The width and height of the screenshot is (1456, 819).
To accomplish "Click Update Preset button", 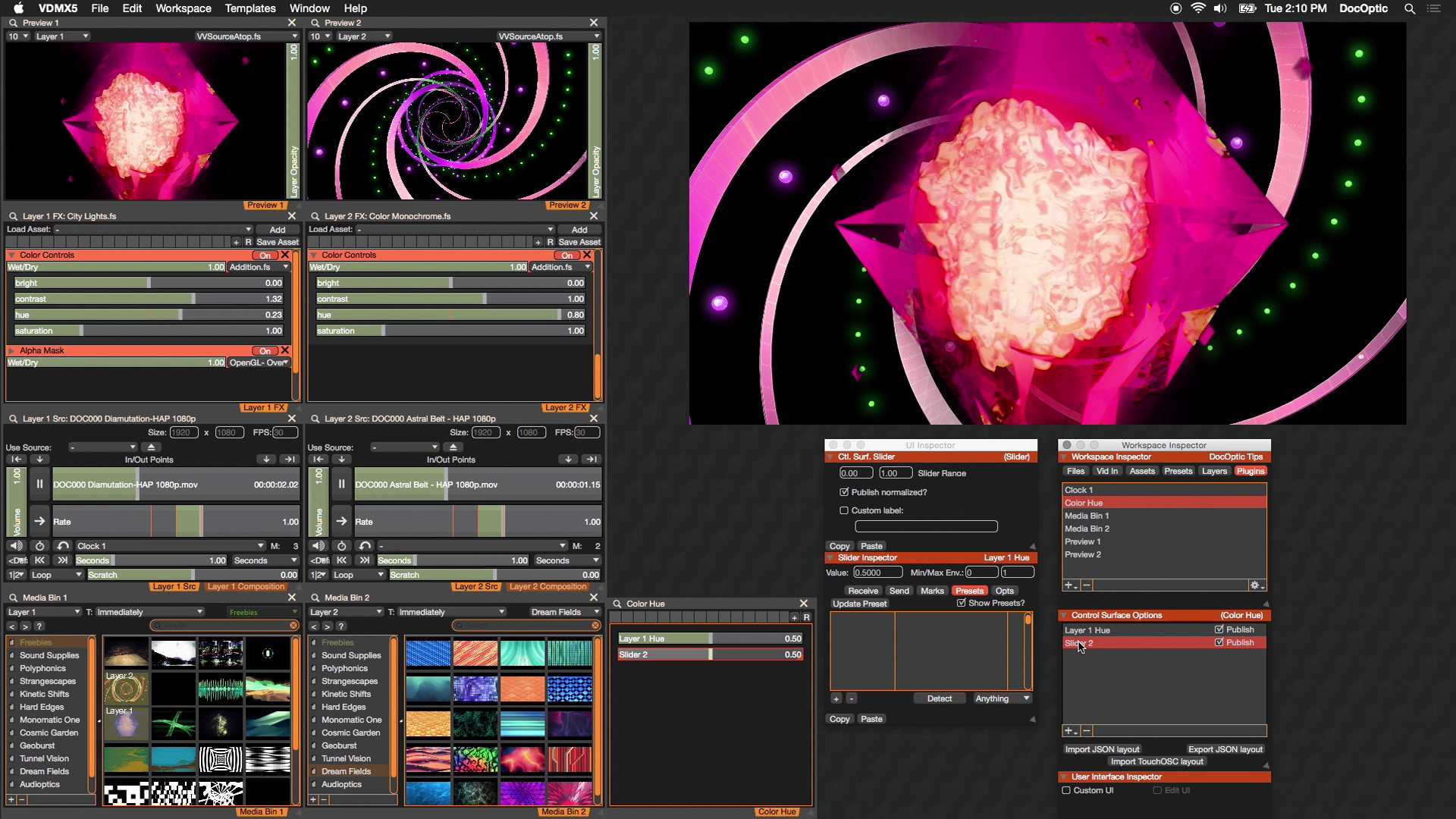I will pos(859,604).
